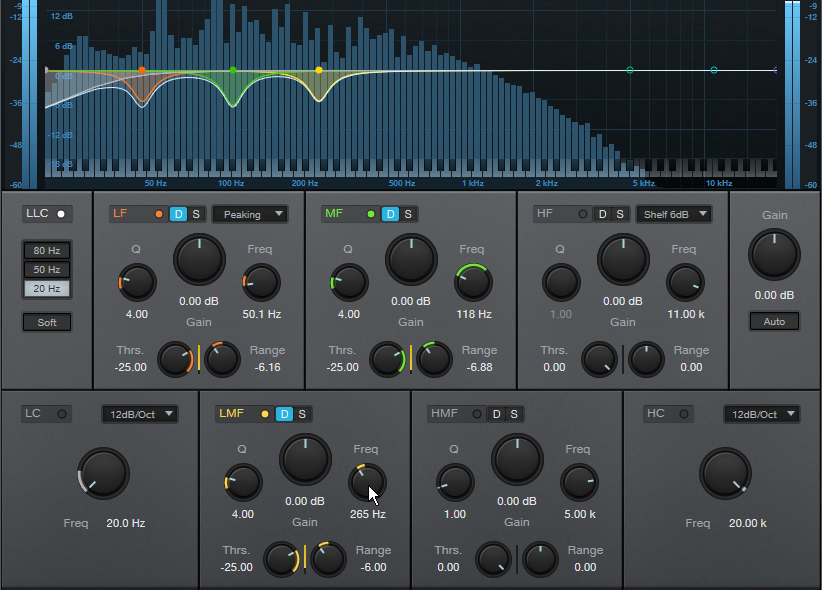This screenshot has width=822, height=590.
Task: Click the orange LF node on EQ curve
Action: click(x=142, y=70)
